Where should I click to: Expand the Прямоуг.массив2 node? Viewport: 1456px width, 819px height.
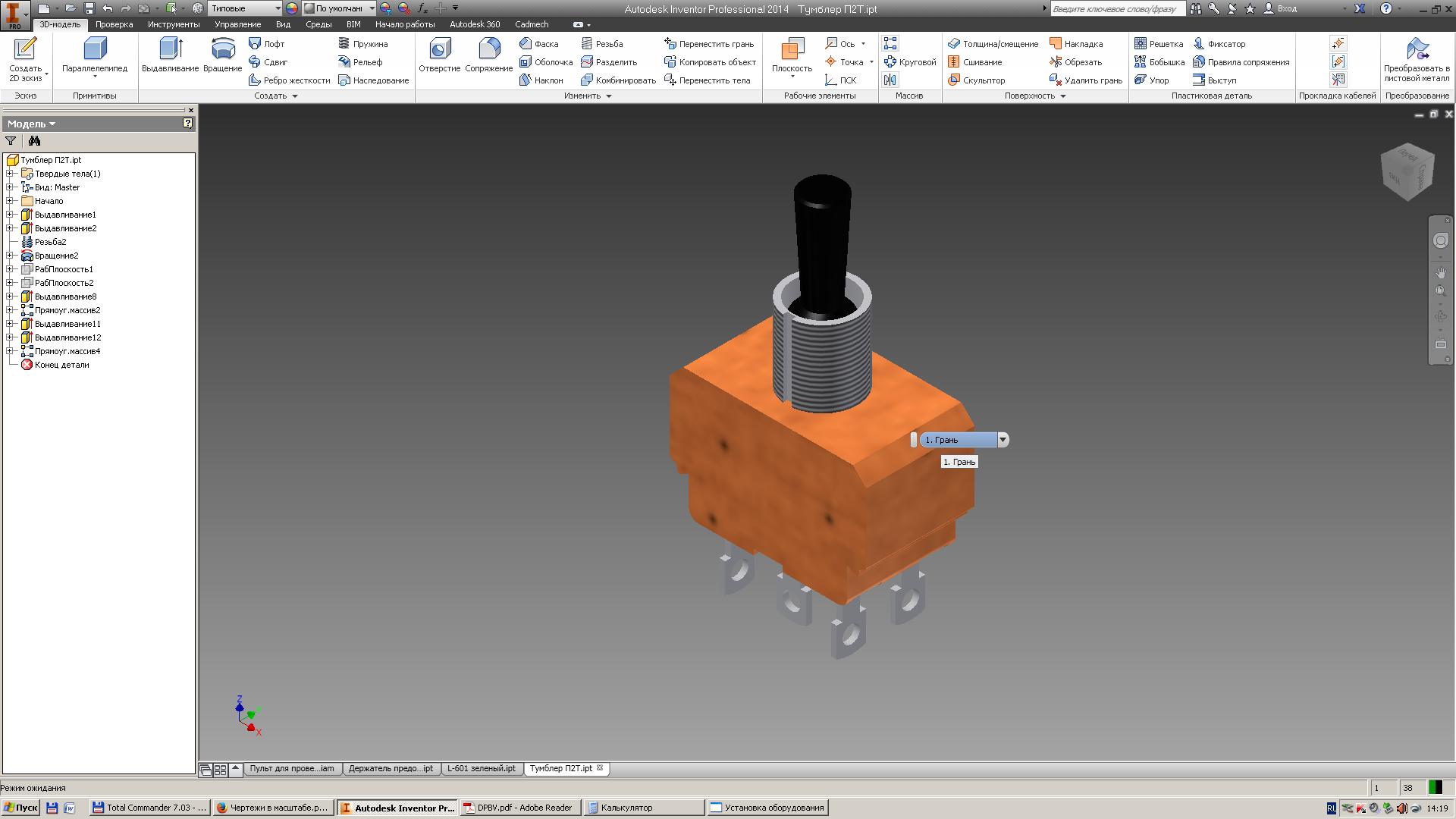(x=10, y=310)
